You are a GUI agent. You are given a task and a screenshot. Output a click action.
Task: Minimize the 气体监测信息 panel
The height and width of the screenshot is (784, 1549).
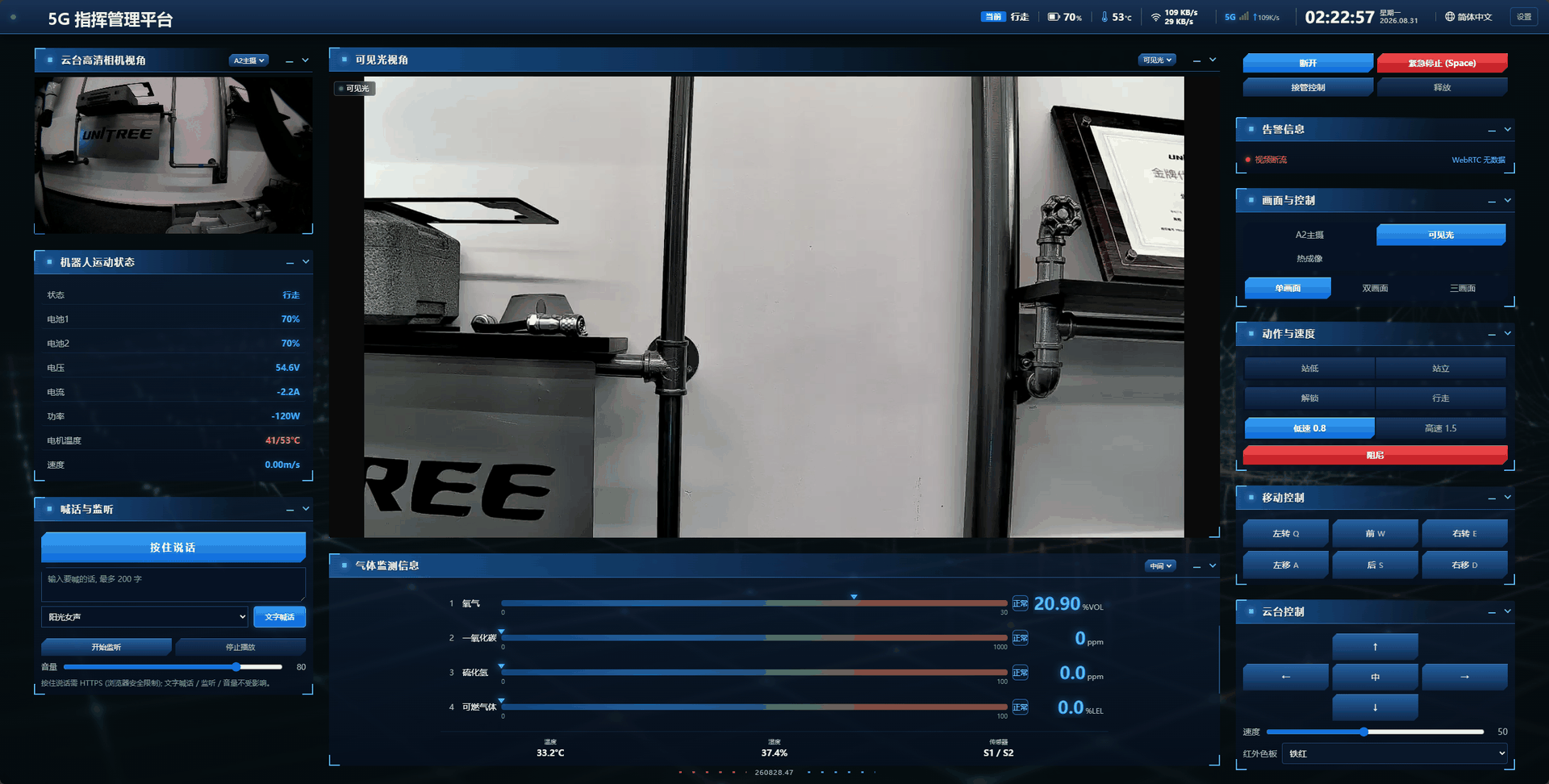pyautogui.click(x=1196, y=566)
